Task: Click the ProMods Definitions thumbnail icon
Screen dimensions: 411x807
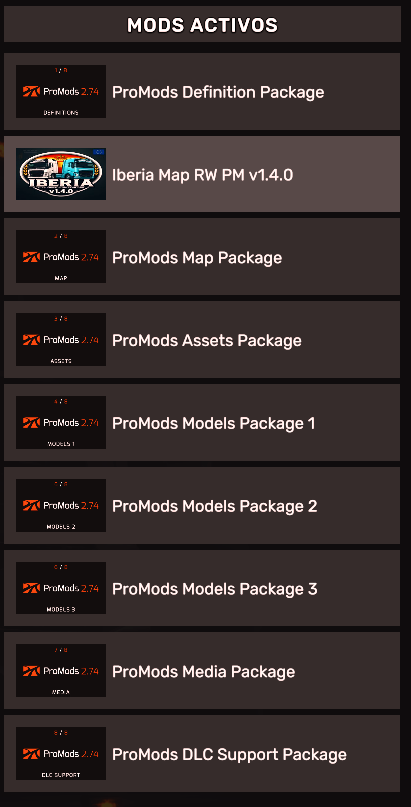Action: pos(61,91)
